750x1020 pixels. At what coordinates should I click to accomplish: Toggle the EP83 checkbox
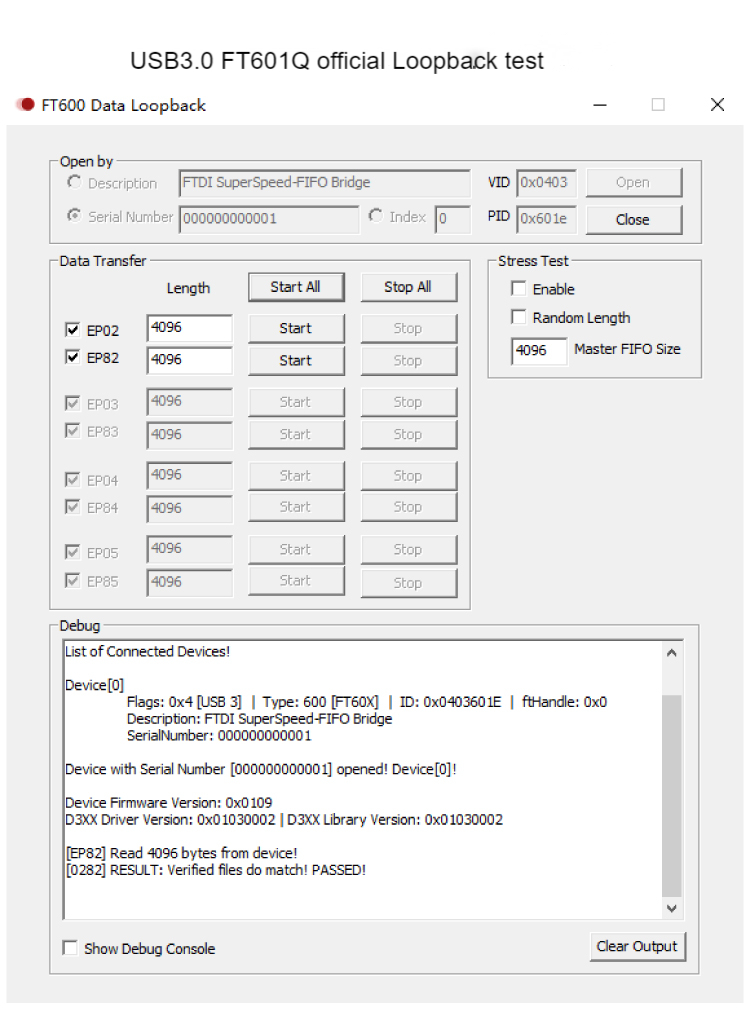point(72,431)
